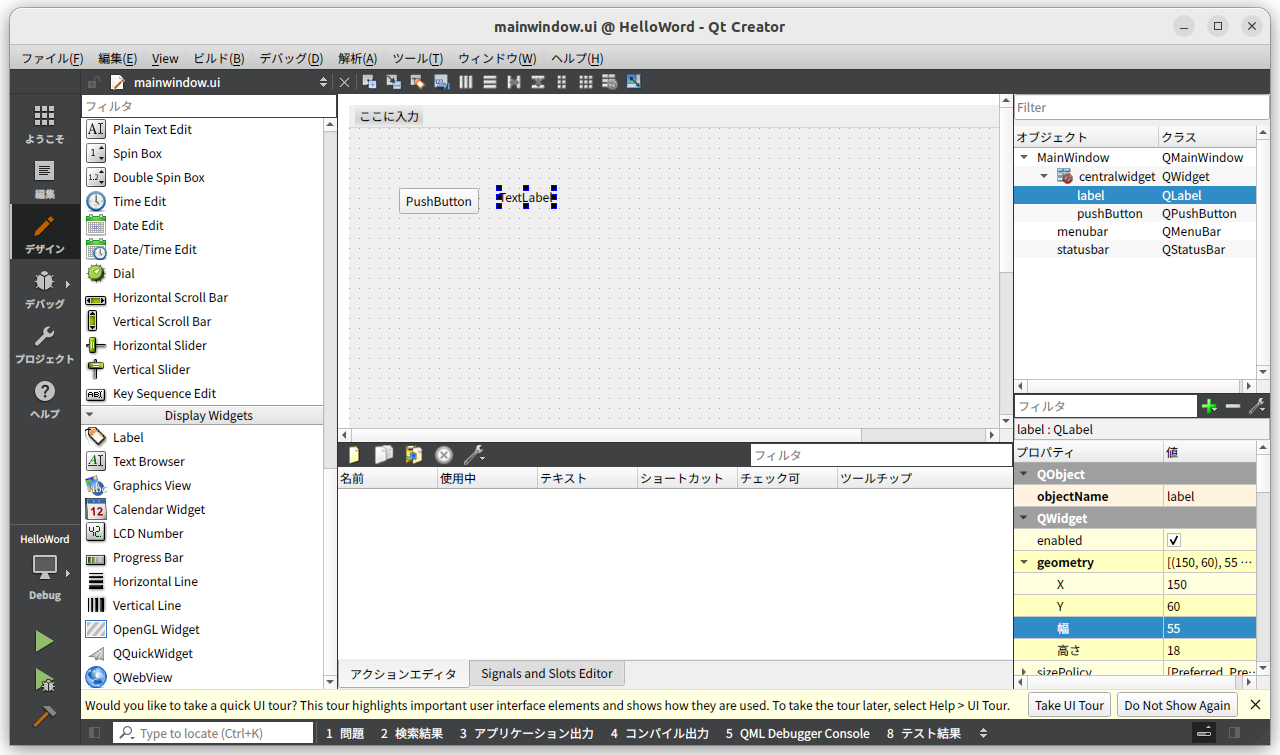The width and height of the screenshot is (1280, 755).
Task: Click the Type to locate search field
Action: pos(213,732)
